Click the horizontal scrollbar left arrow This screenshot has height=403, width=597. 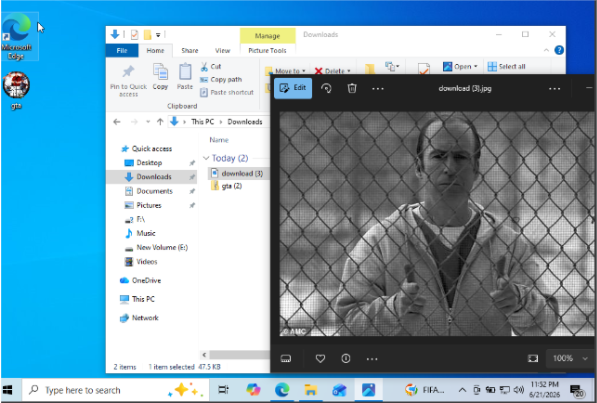pyautogui.click(x=204, y=355)
